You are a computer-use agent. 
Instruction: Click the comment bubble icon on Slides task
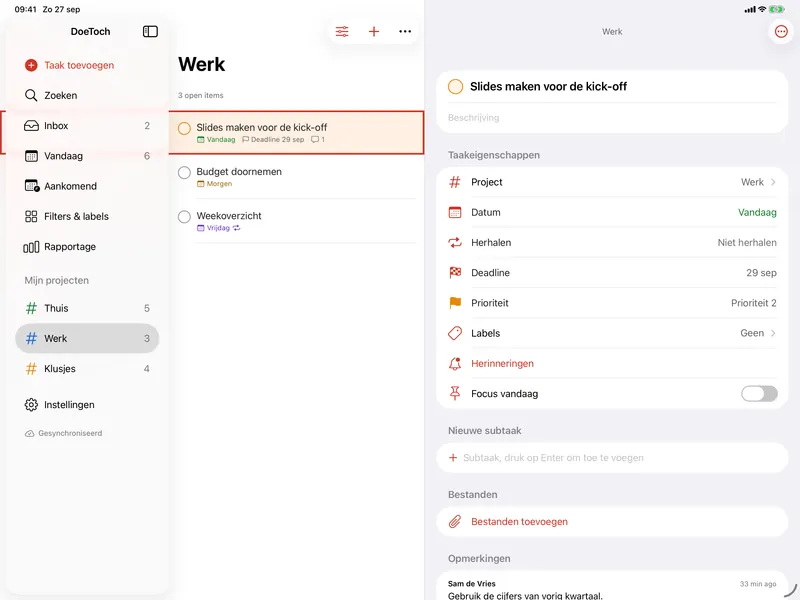point(315,139)
